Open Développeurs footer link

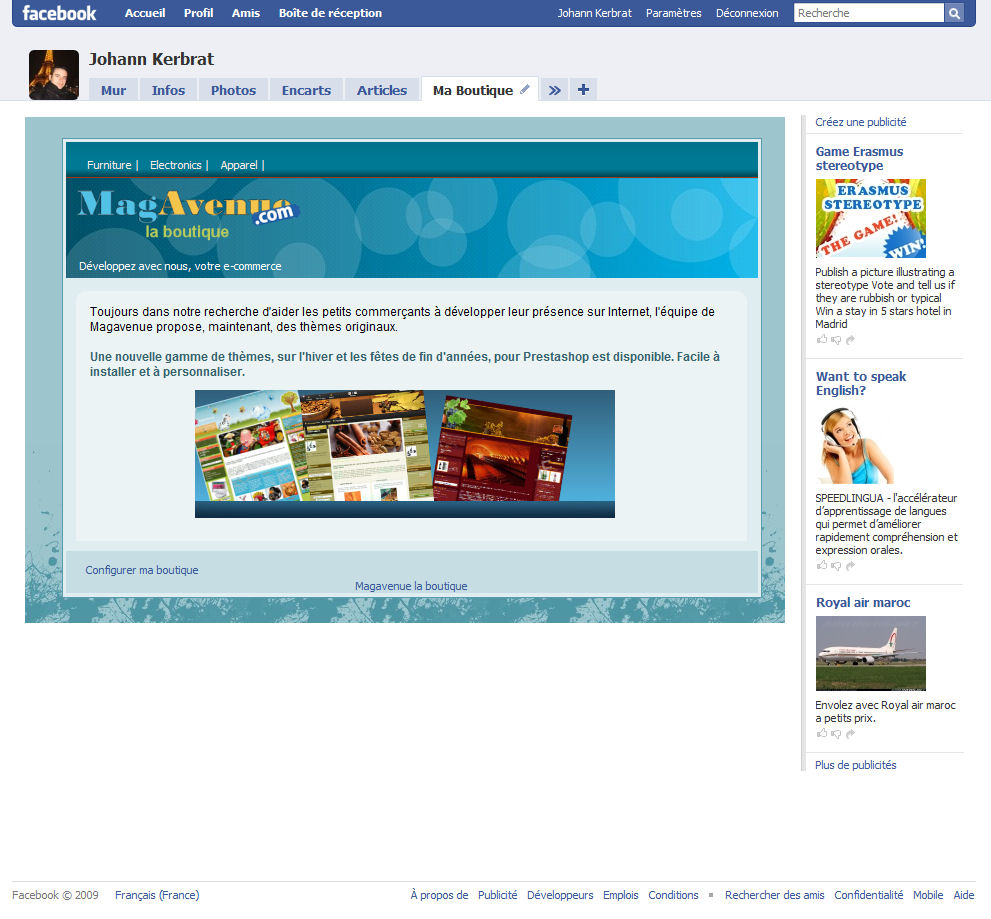point(560,895)
